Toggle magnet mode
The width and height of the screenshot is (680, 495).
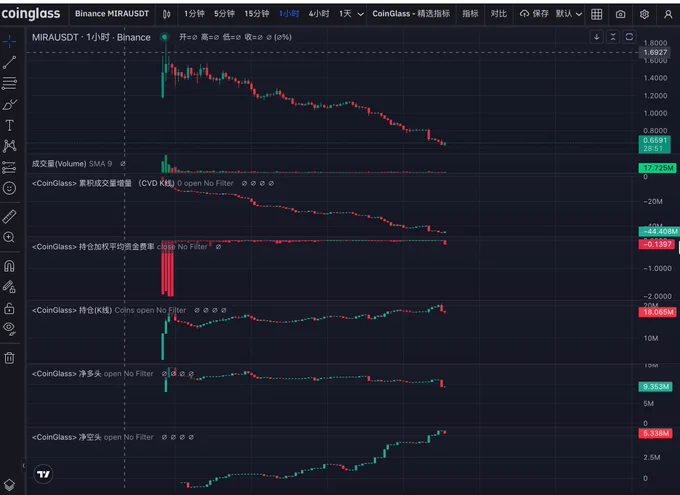click(10, 266)
